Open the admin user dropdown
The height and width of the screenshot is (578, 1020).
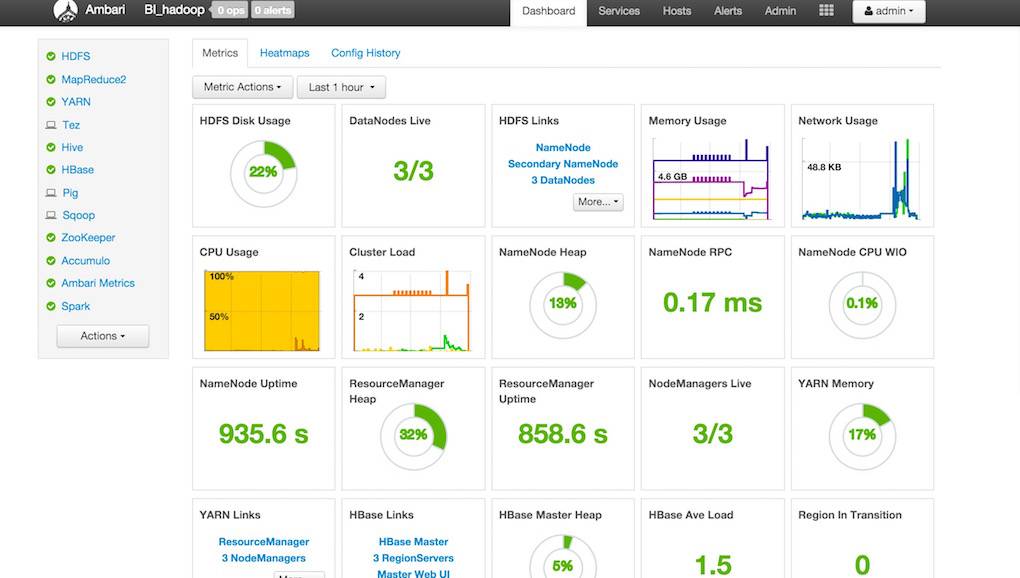tap(889, 11)
